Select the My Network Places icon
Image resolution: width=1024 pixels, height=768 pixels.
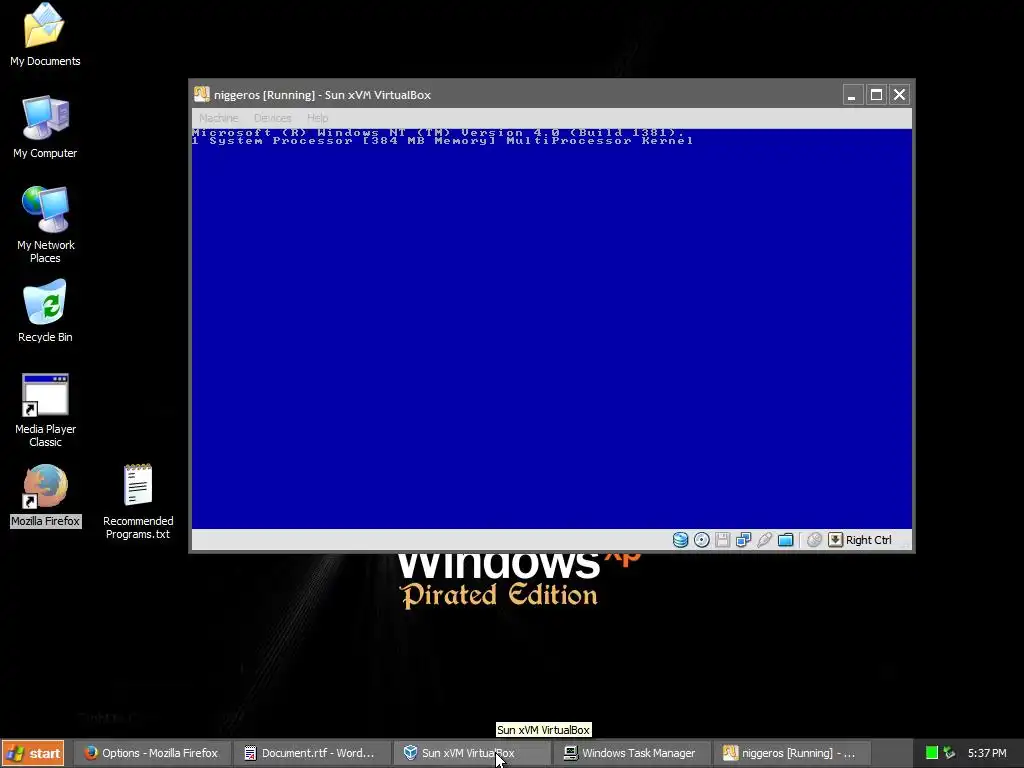[45, 225]
